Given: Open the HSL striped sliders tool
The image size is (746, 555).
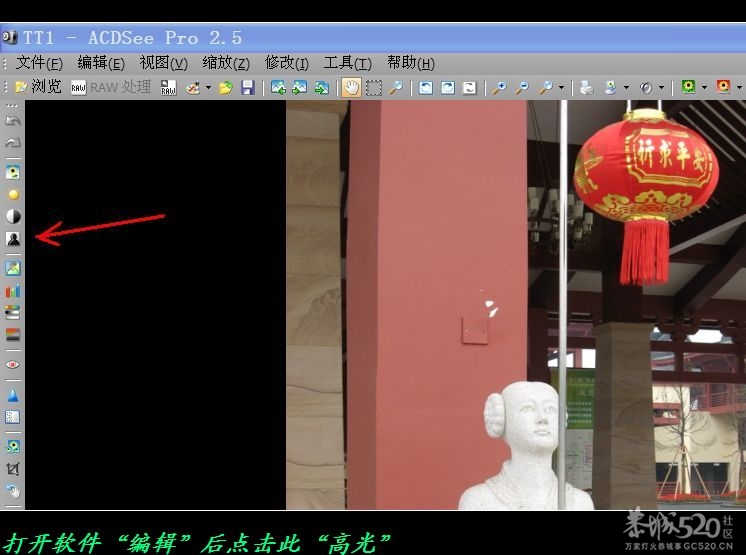Looking at the screenshot, I should [13, 312].
